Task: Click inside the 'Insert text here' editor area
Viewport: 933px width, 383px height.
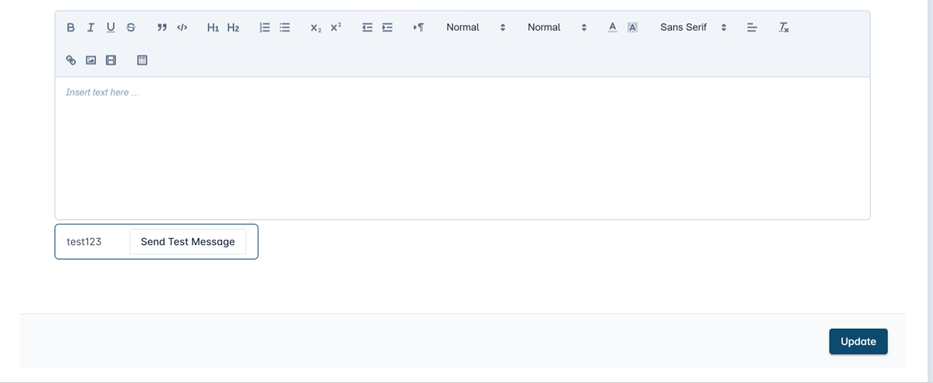Action: (462, 148)
